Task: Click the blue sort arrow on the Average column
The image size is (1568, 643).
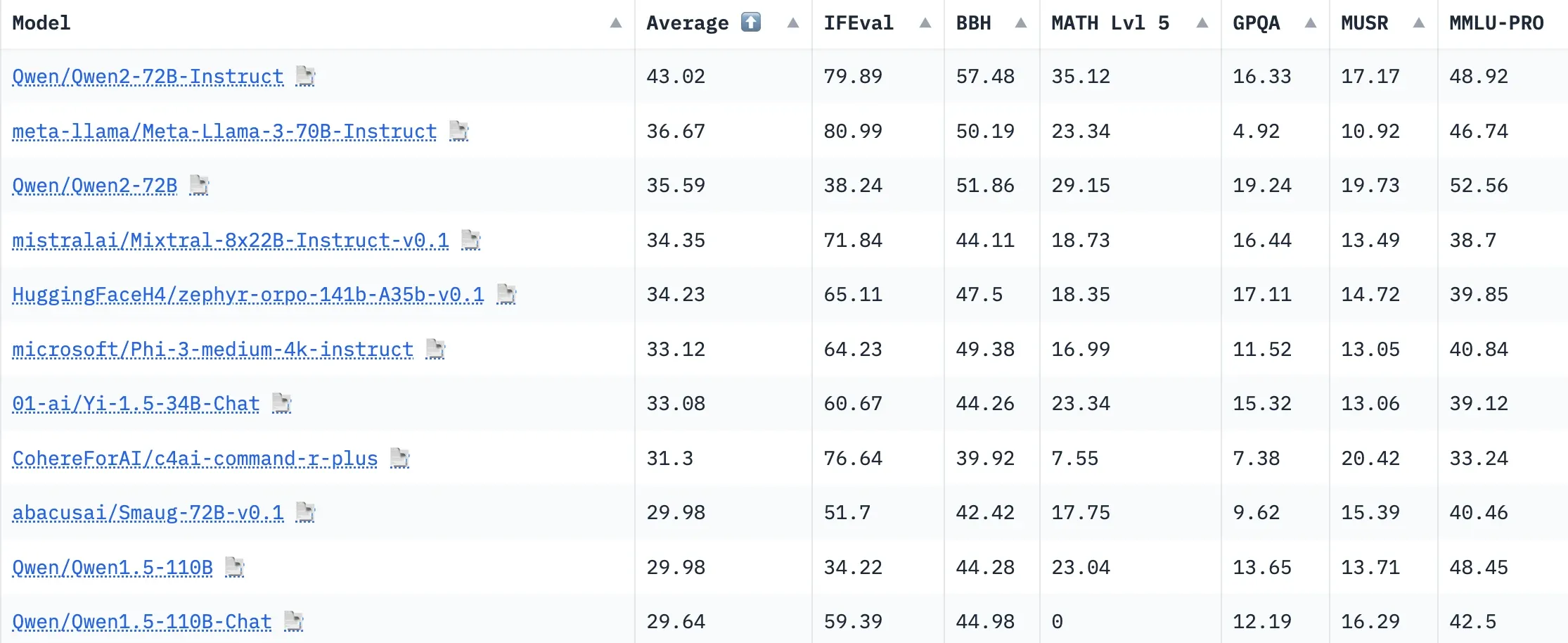Action: (x=750, y=22)
